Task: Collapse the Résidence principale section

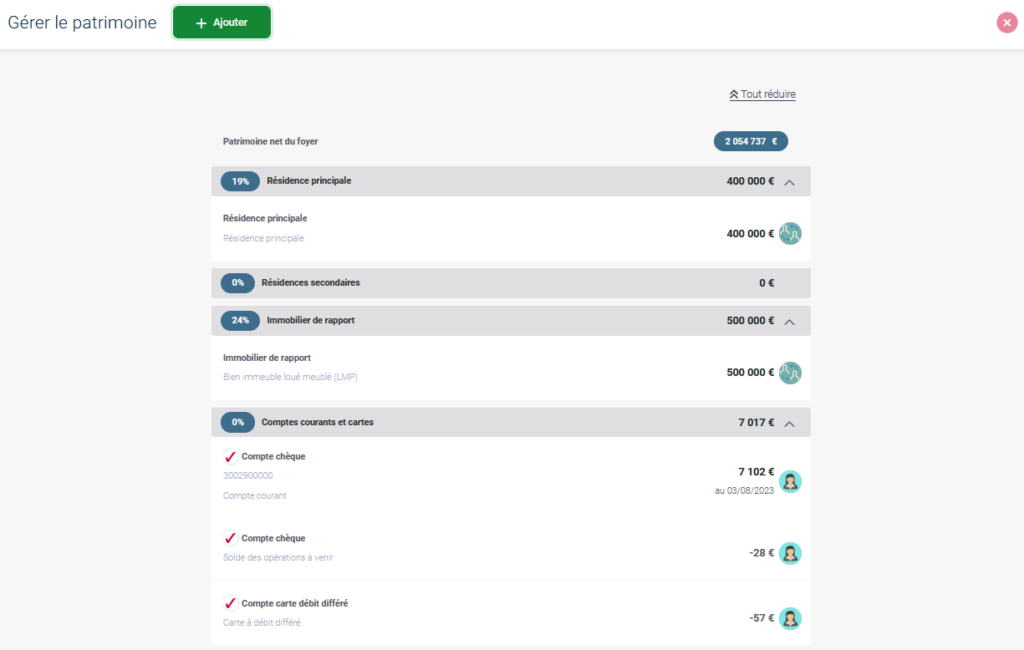Action: click(x=789, y=182)
